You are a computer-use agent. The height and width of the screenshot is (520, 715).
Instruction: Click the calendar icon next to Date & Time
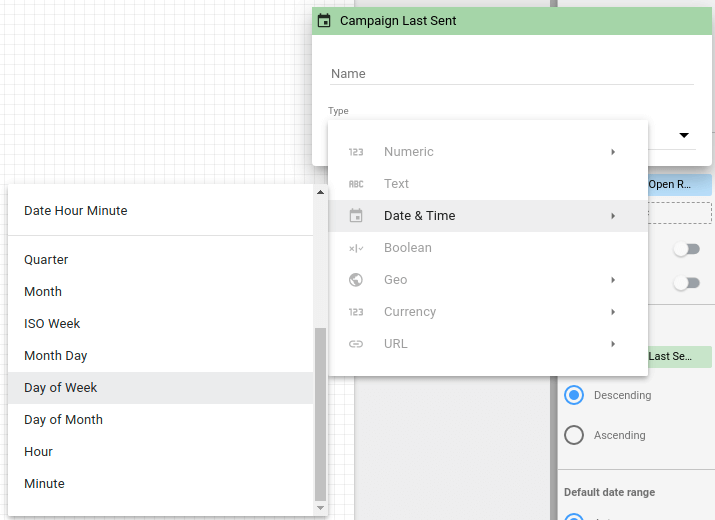(x=356, y=215)
